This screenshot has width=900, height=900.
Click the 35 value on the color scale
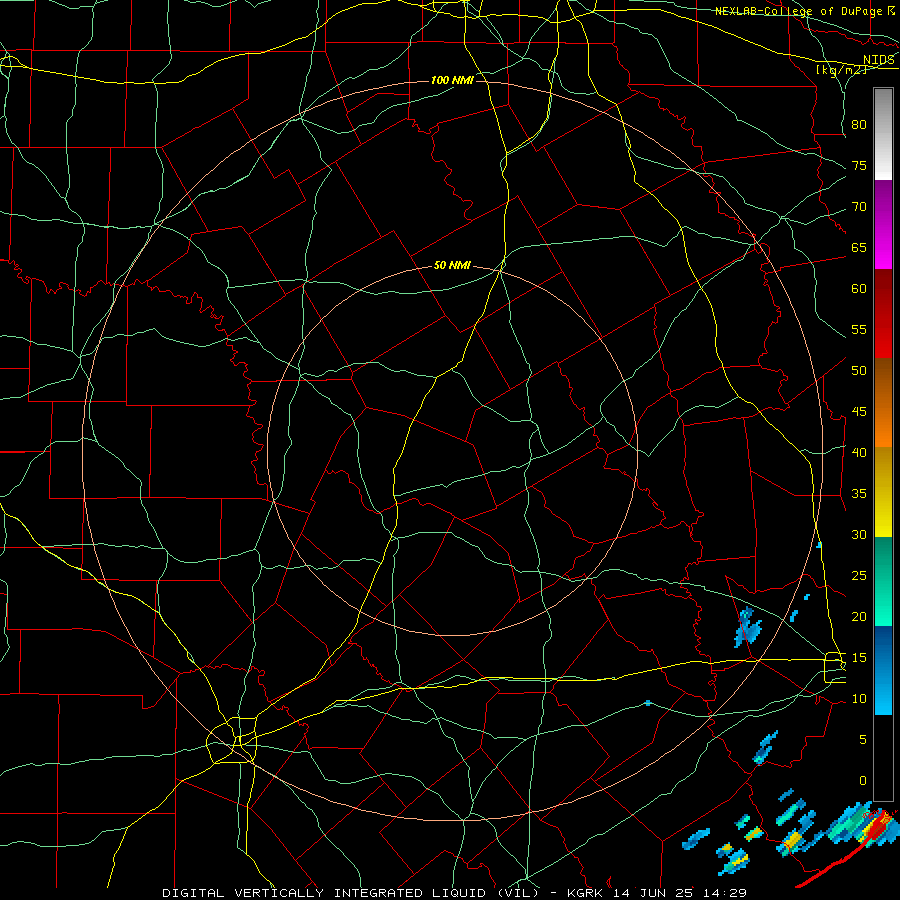(859, 494)
